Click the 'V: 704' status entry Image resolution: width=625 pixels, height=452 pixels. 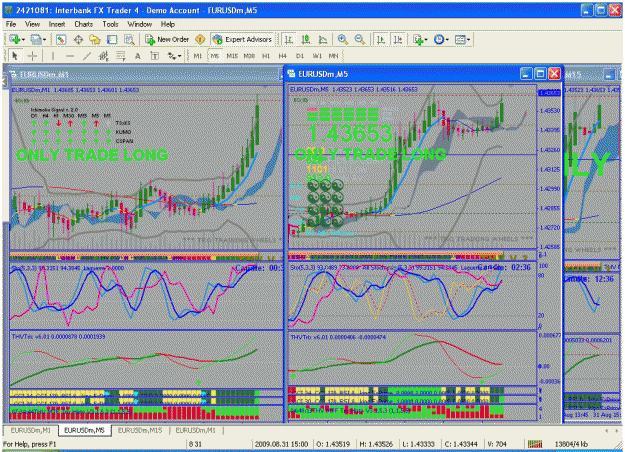(x=497, y=444)
